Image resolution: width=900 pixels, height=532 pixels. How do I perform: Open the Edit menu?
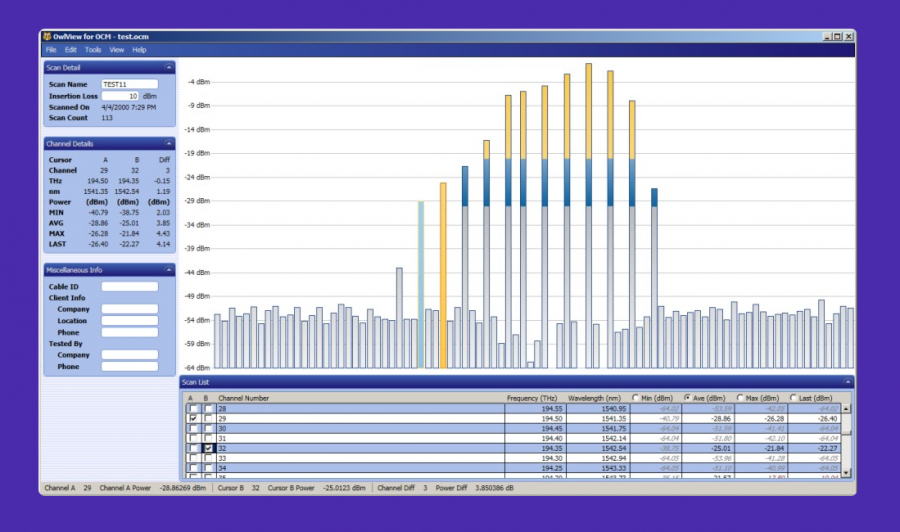pyautogui.click(x=71, y=50)
